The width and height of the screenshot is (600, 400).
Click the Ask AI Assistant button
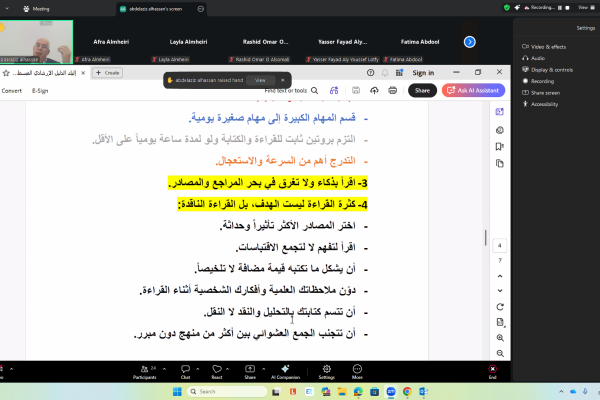(x=473, y=90)
